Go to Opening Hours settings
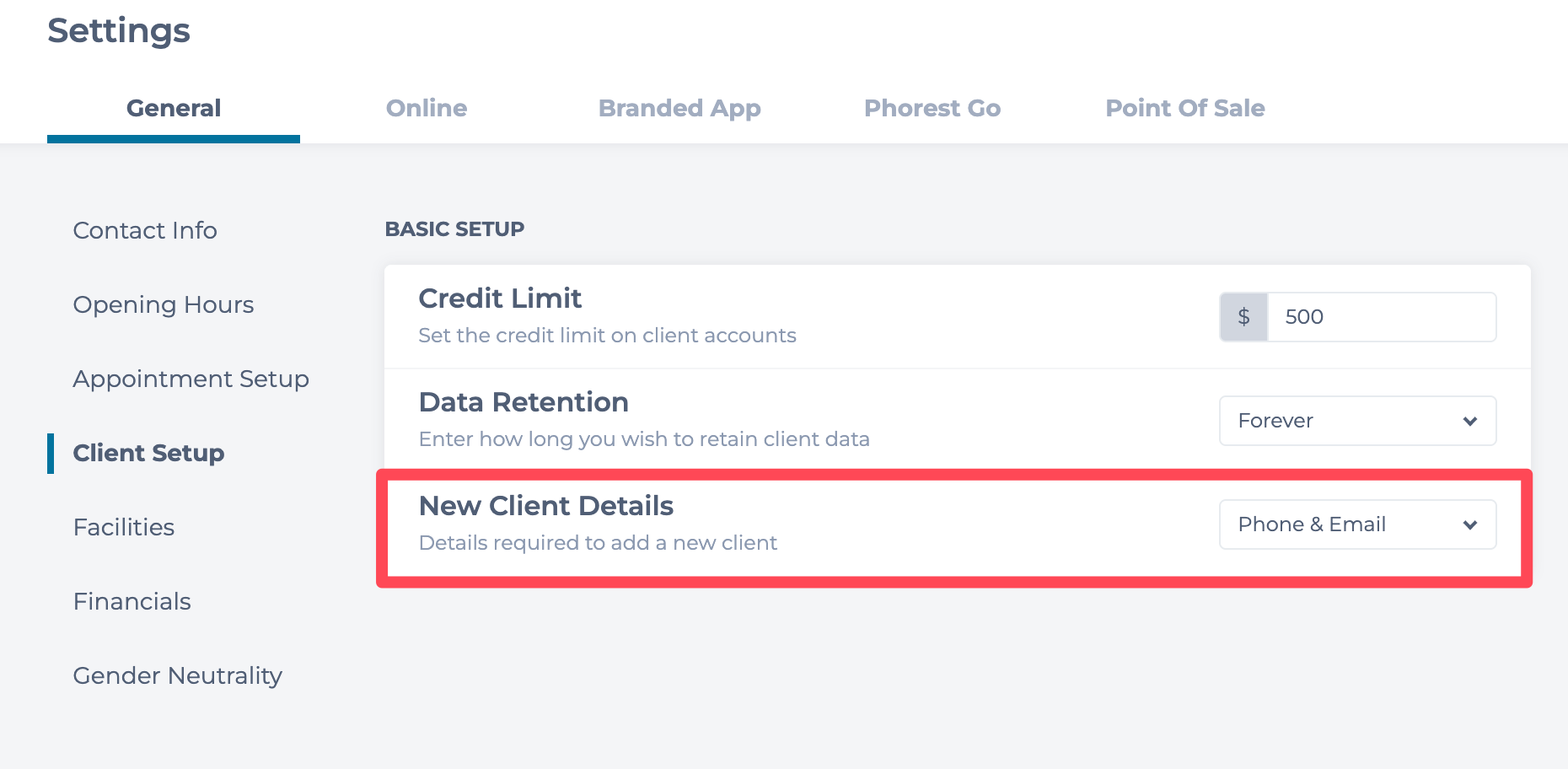This screenshot has height=769, width=1568. 164,304
